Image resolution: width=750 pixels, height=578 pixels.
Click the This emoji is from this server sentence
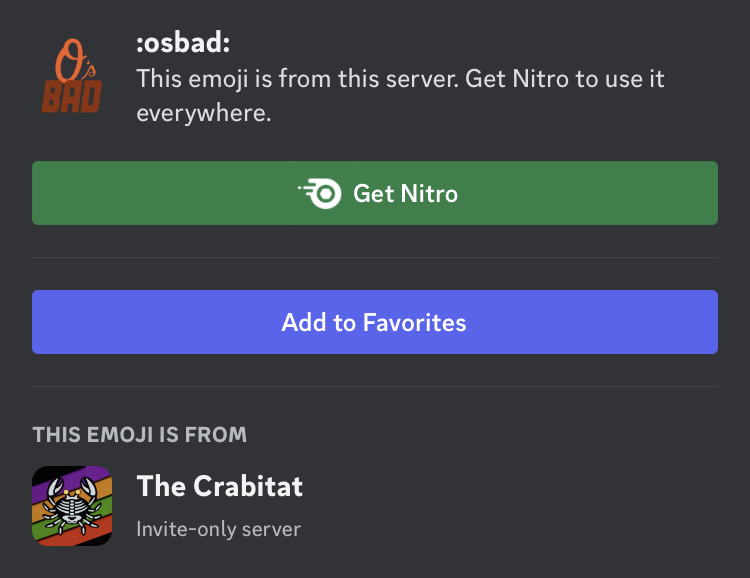[298, 78]
